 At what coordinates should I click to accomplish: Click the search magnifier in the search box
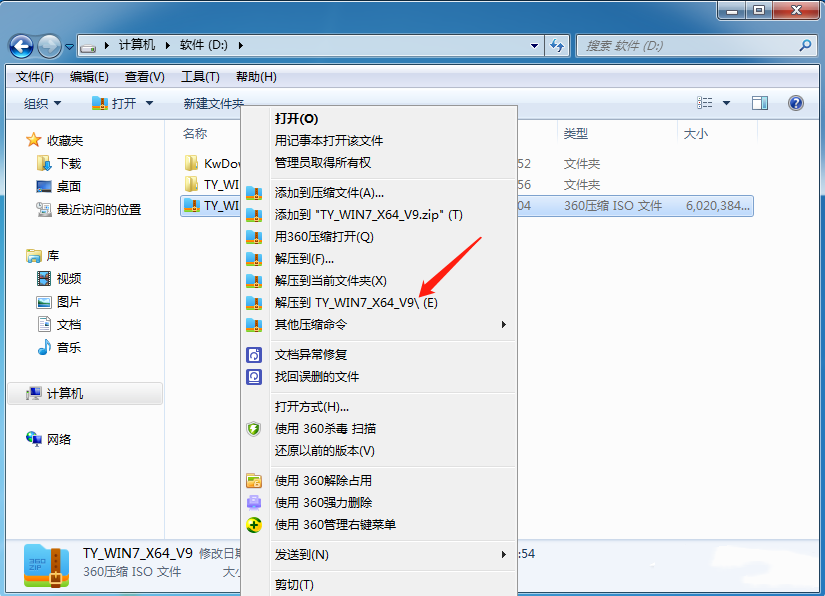point(803,45)
